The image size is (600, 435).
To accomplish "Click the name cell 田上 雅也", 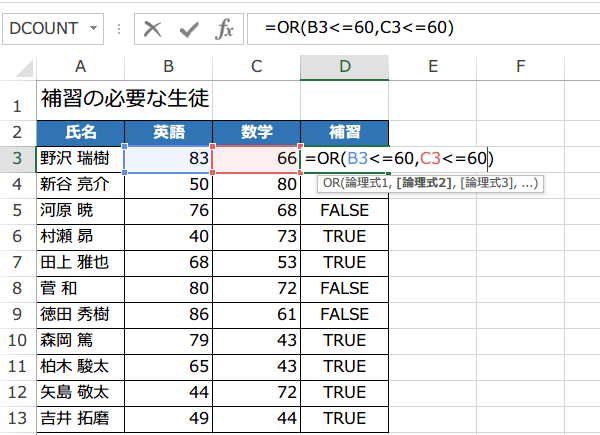I will (x=80, y=262).
